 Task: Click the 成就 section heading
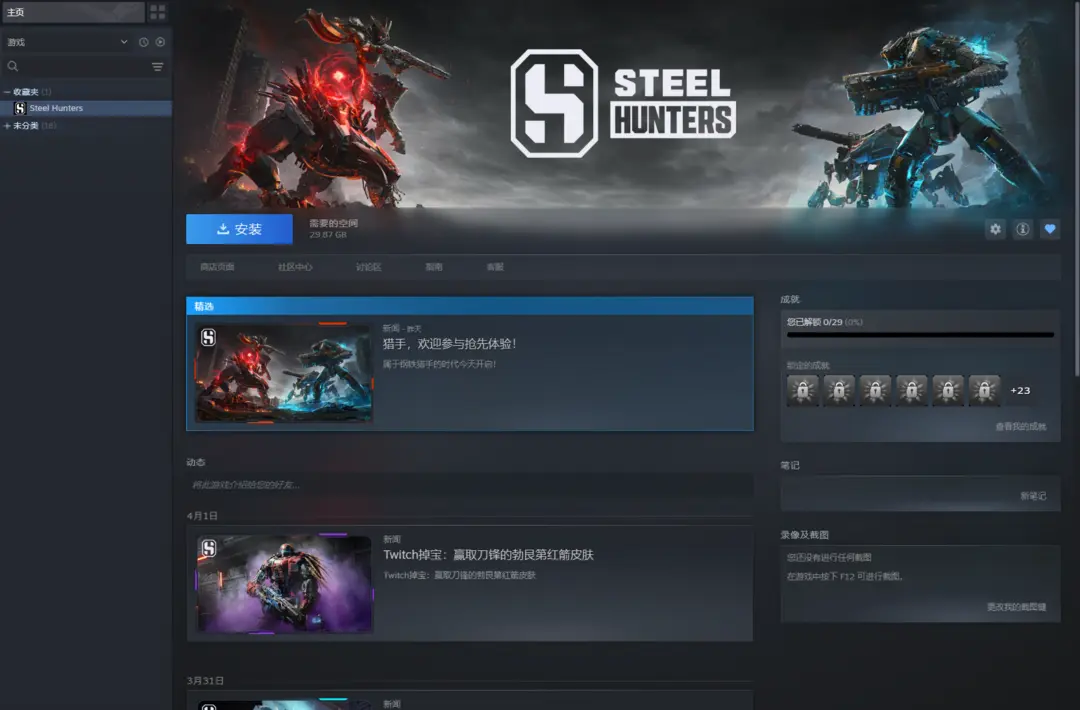point(790,299)
